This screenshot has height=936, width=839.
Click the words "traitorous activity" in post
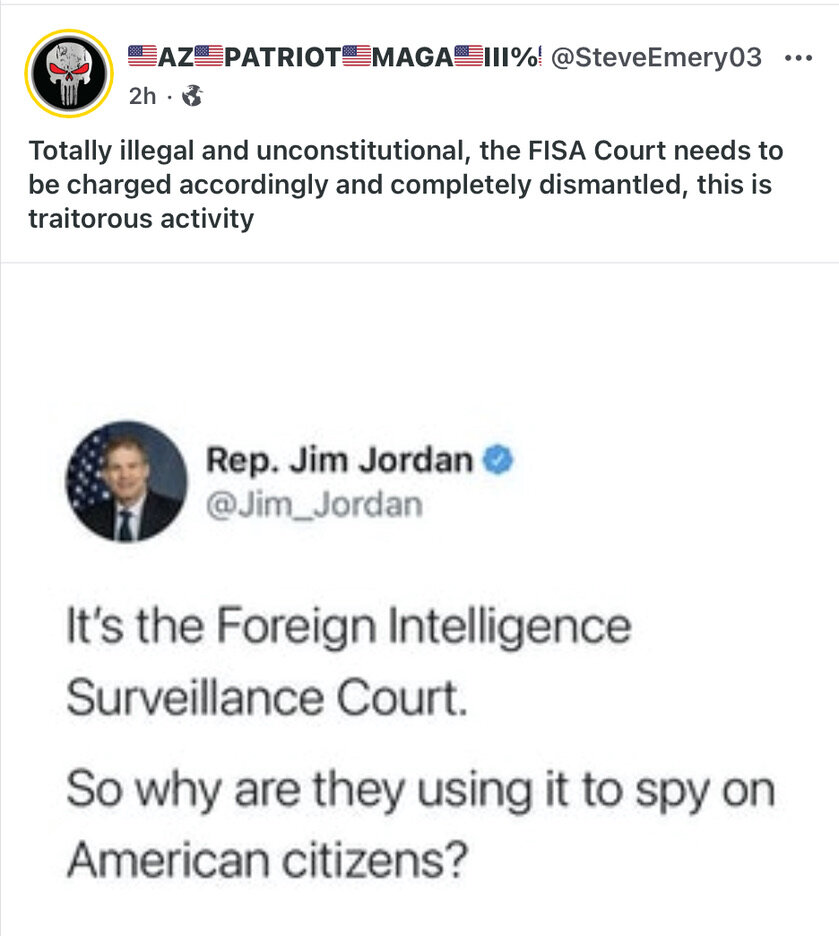[x=141, y=218]
